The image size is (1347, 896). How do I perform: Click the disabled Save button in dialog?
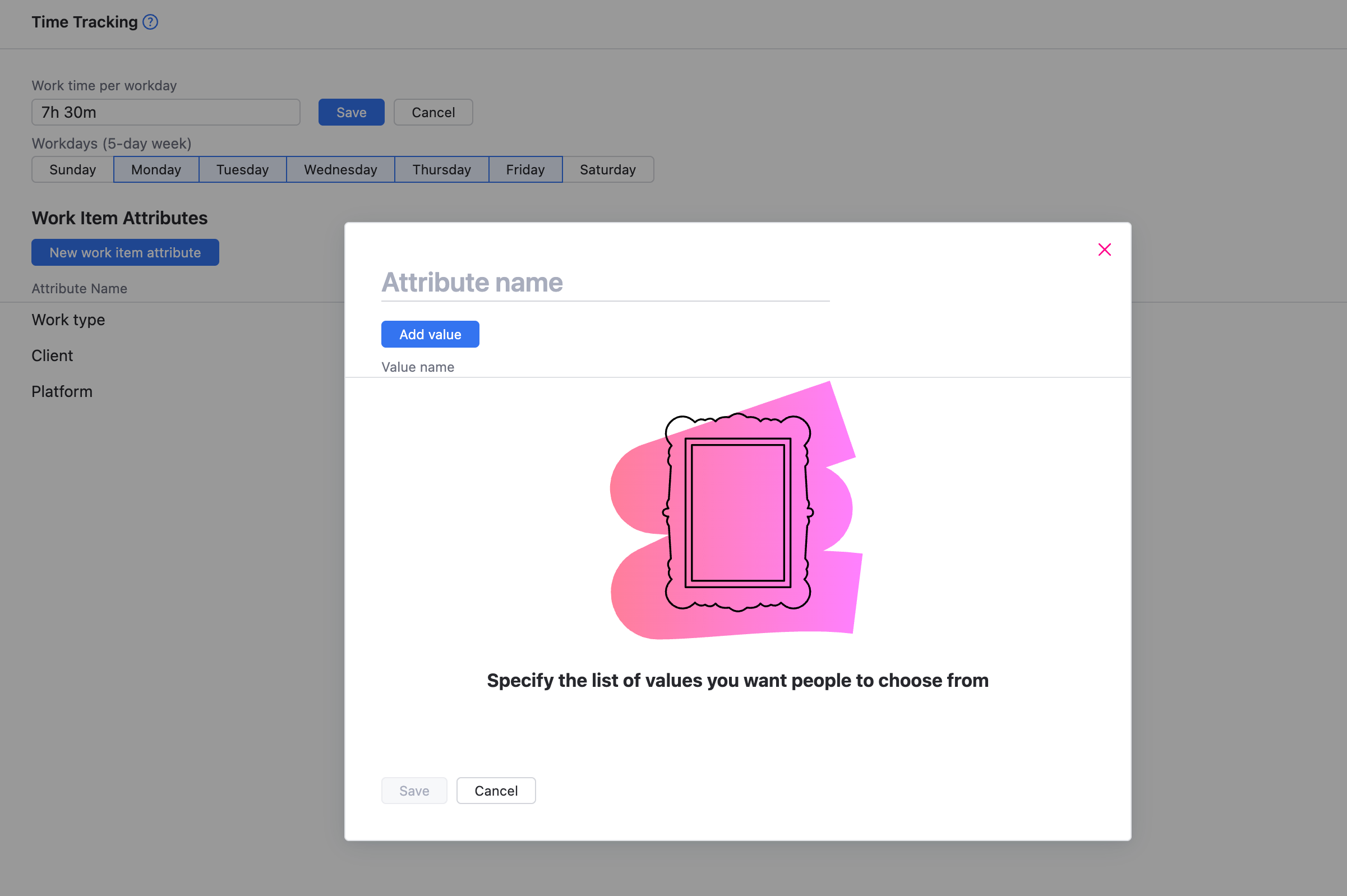pyautogui.click(x=414, y=791)
